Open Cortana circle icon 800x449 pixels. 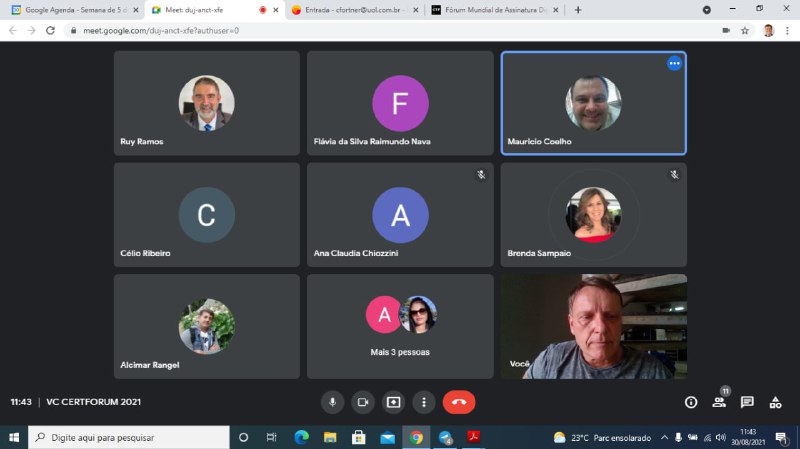pos(243,437)
